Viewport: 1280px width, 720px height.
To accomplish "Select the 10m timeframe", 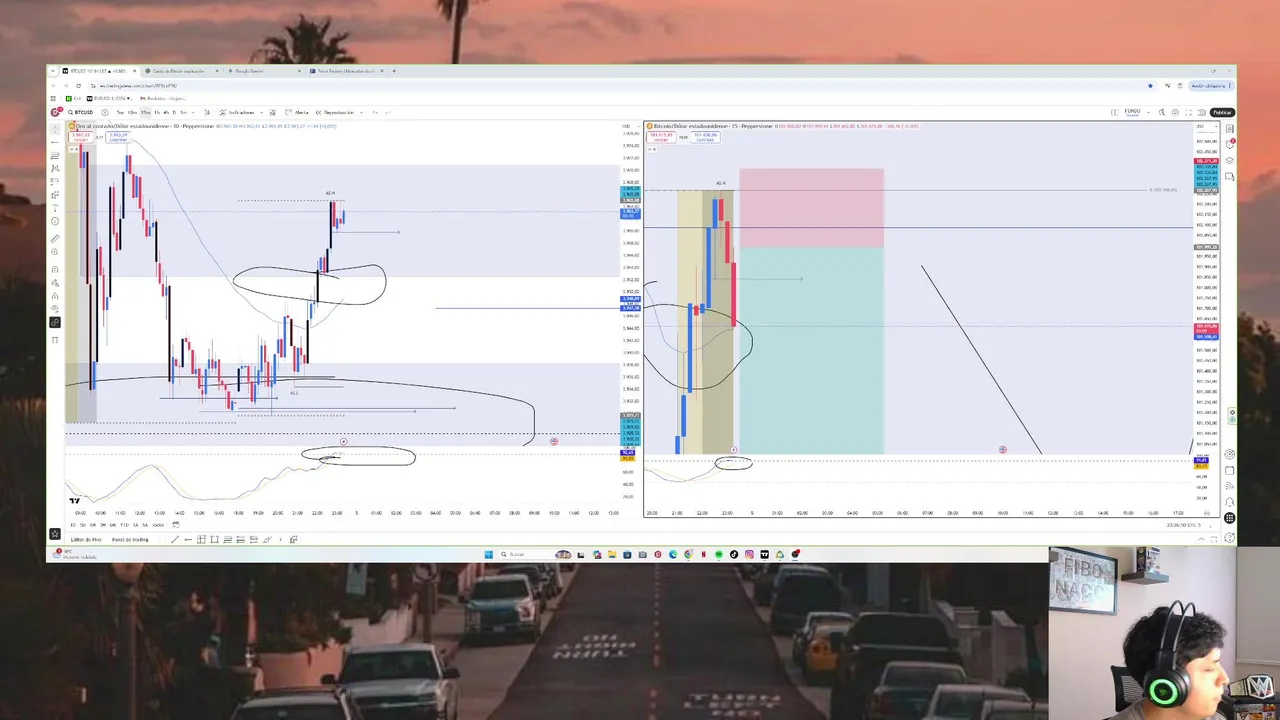I will pos(132,112).
